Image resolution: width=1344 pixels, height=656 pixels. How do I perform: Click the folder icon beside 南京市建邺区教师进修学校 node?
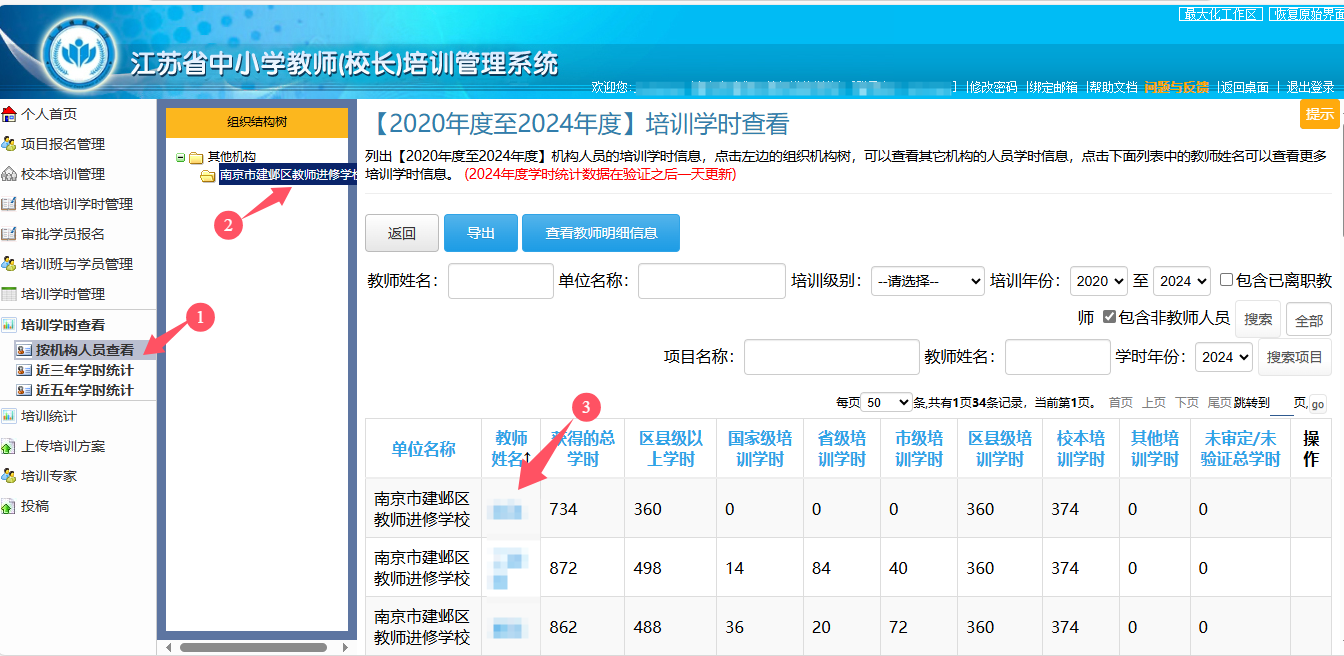[x=208, y=176]
